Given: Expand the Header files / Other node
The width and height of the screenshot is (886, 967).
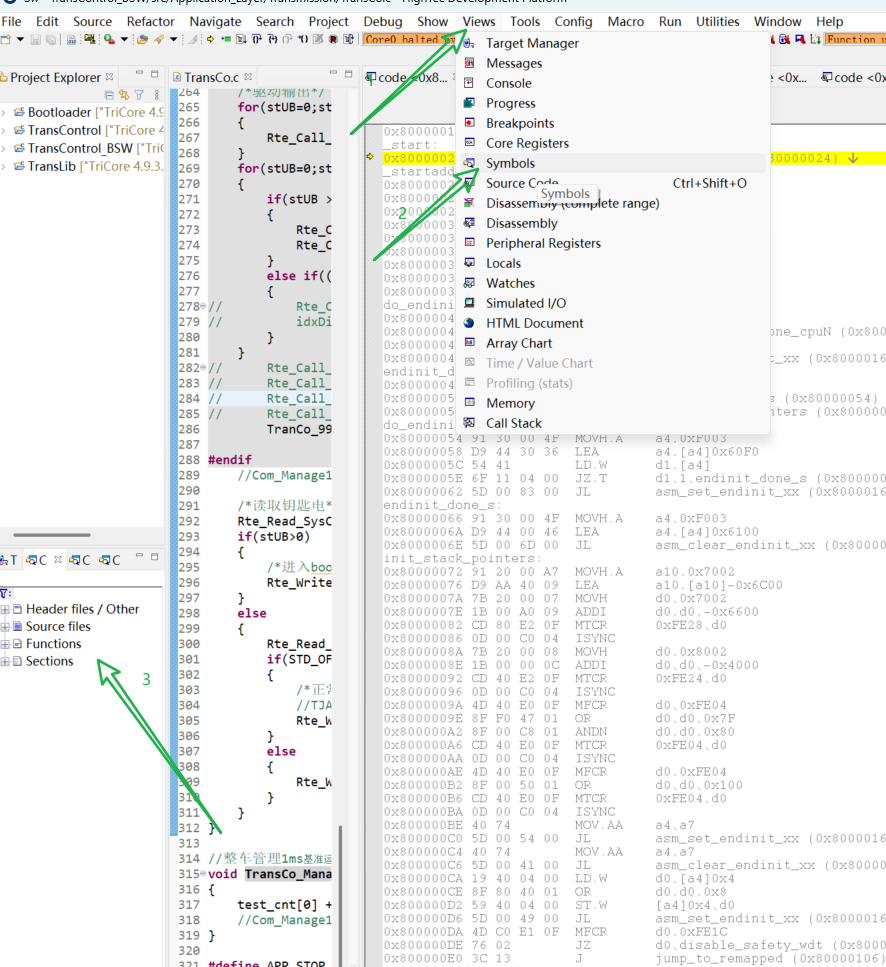Looking at the screenshot, I should 5,609.
